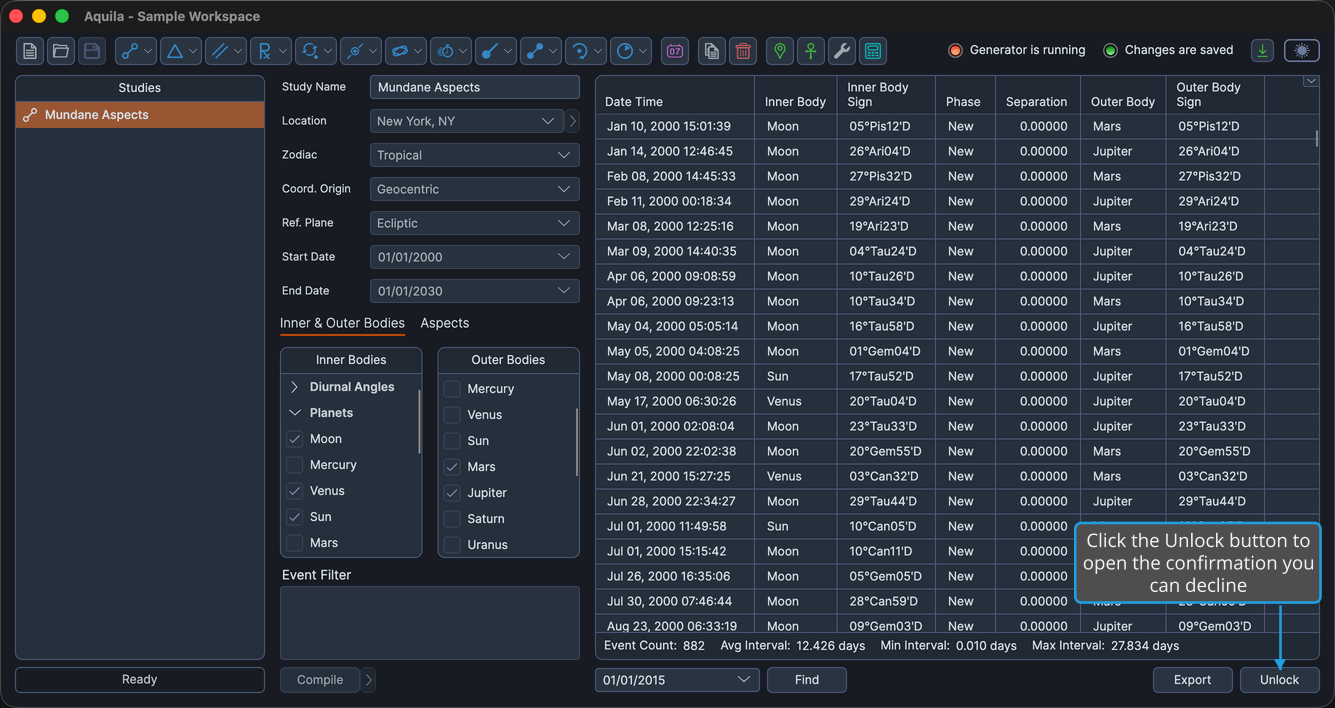Screen dimensions: 1335x708
Task: Uncheck Jupiter in Outer Bodies
Action: coord(452,493)
